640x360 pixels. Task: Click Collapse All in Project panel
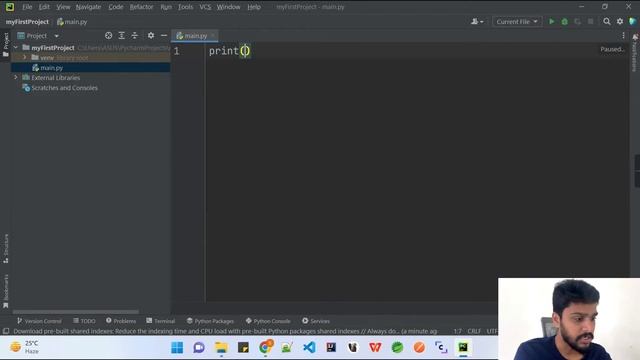coord(135,36)
